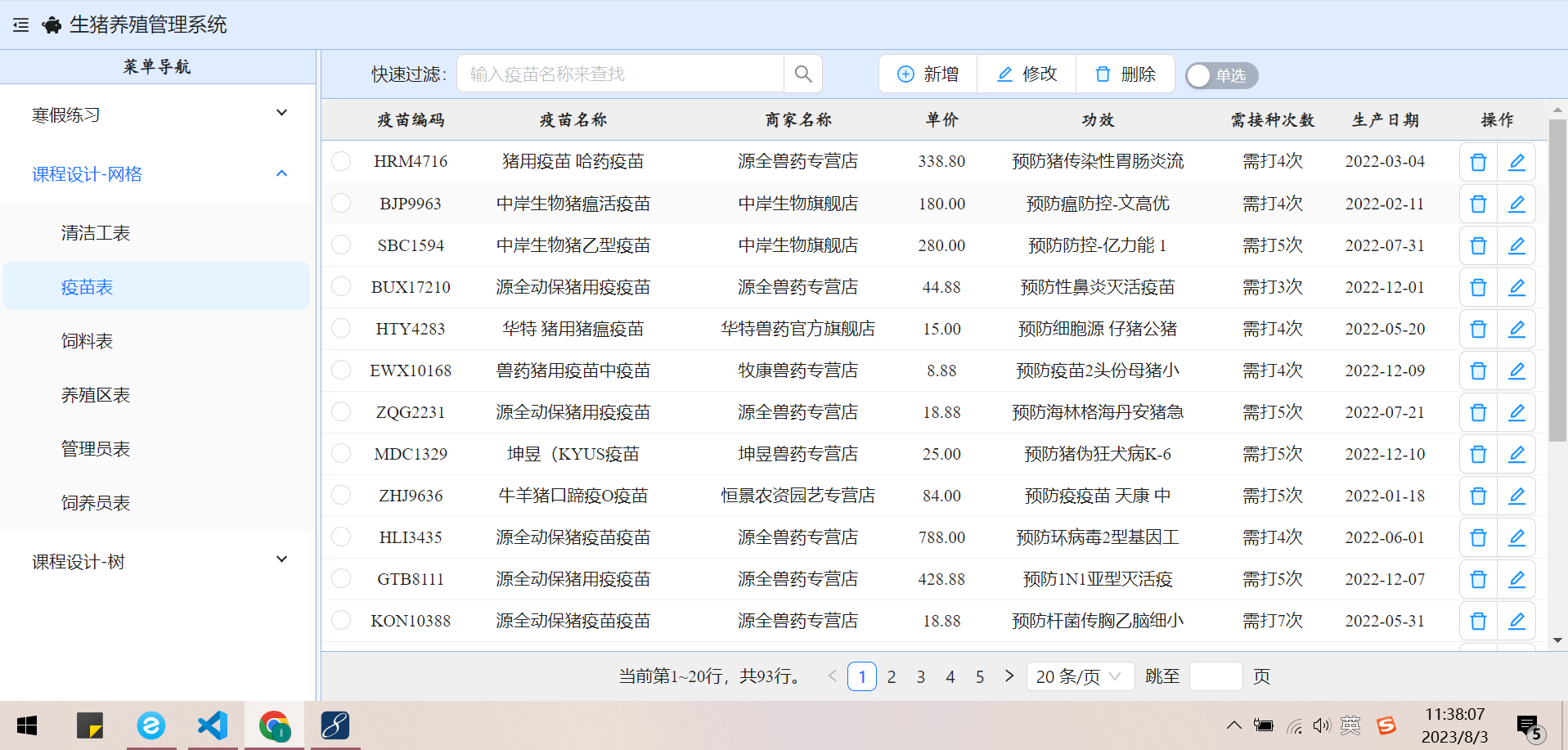
Task: Delete row HLI3435 with trash icon
Action: coord(1478,537)
